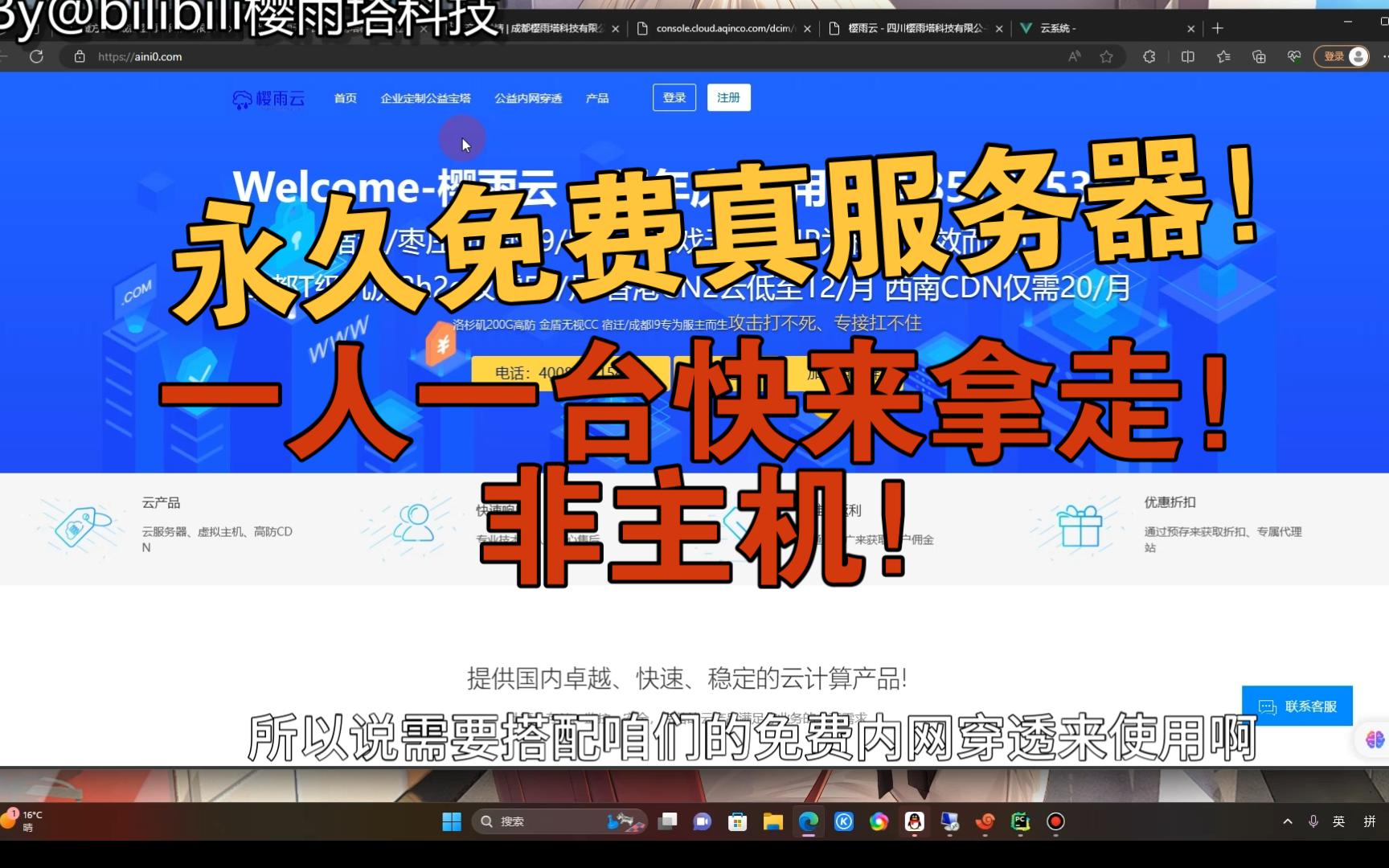Click the 注册 button on site header
Image resolution: width=1389 pixels, height=868 pixels.
tap(729, 97)
